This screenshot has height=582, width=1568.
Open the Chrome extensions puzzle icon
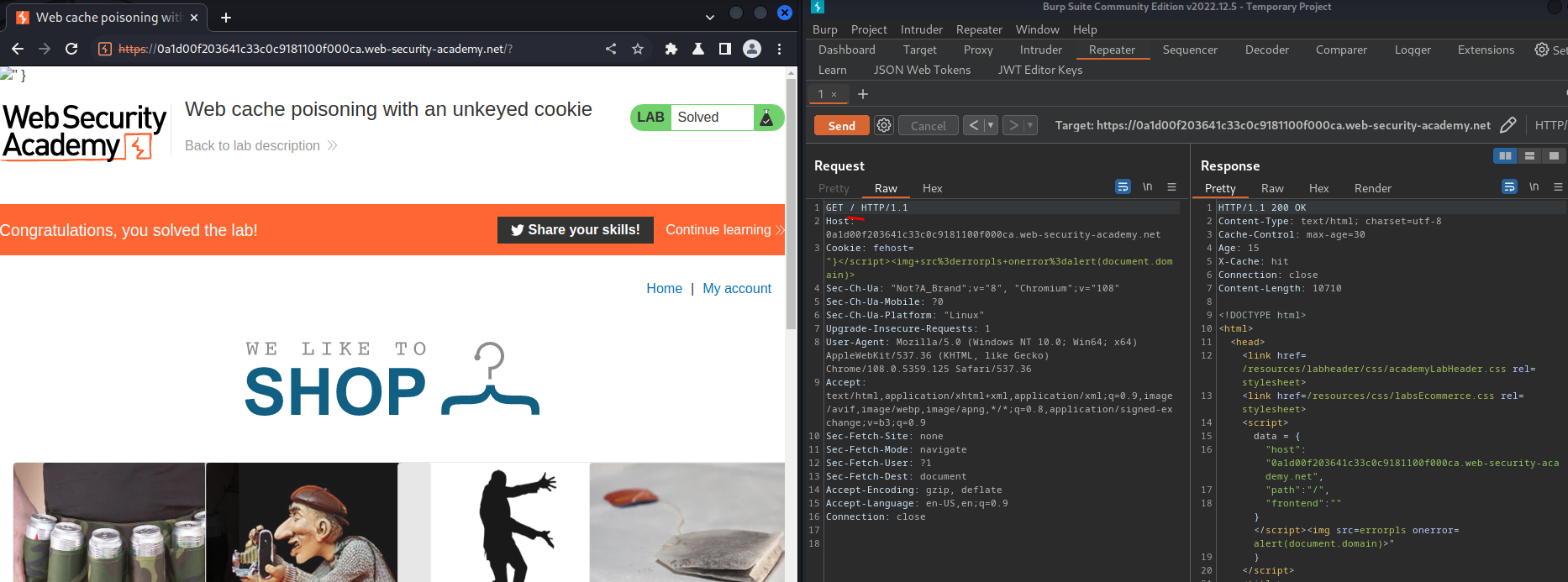pyautogui.click(x=671, y=49)
